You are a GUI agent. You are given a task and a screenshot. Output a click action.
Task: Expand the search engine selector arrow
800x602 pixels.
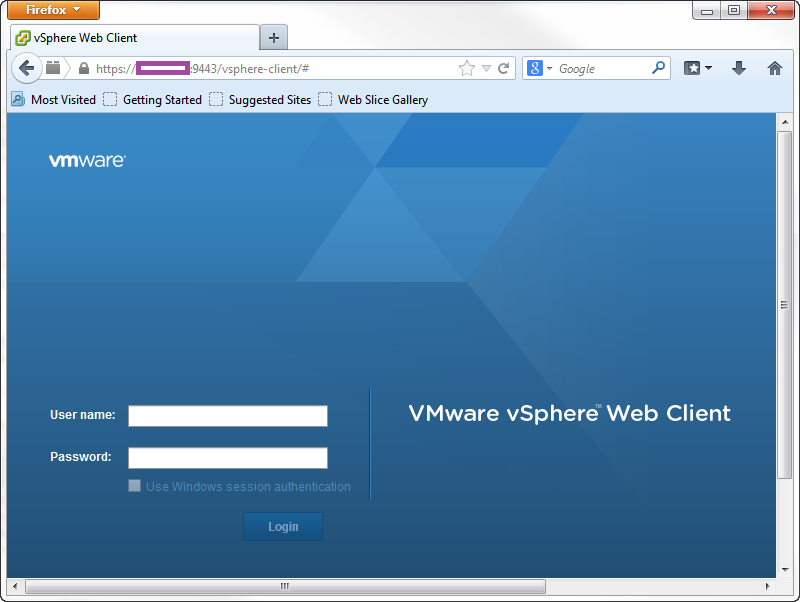[x=549, y=68]
